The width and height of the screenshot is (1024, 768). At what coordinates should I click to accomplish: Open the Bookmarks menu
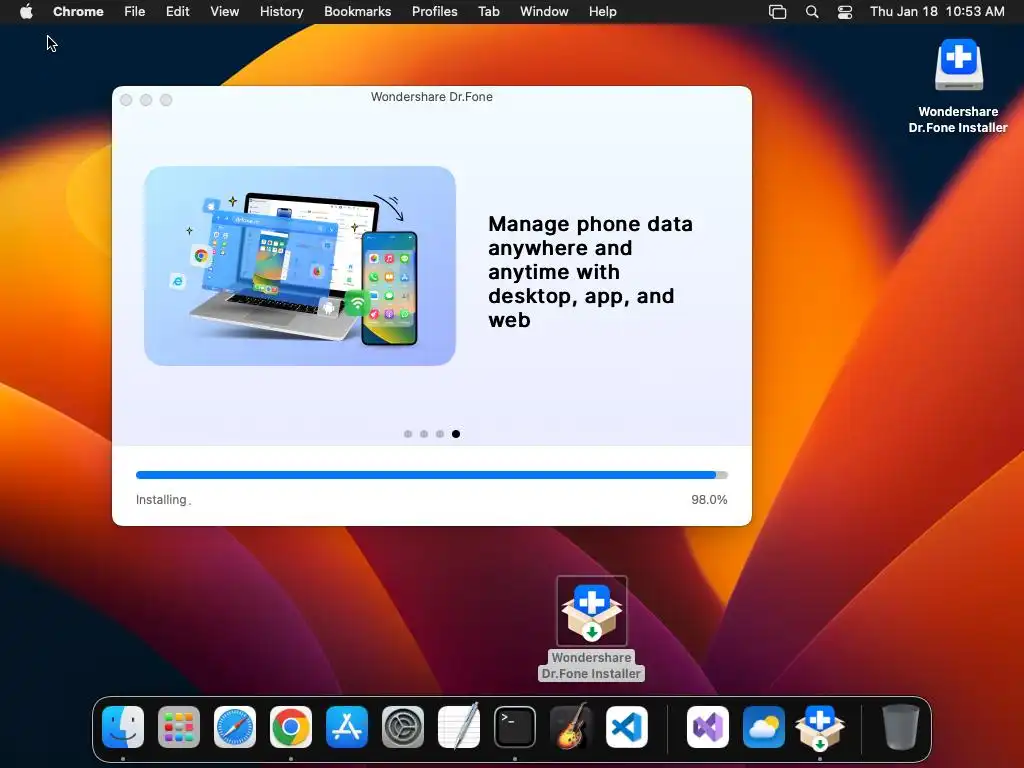357,12
